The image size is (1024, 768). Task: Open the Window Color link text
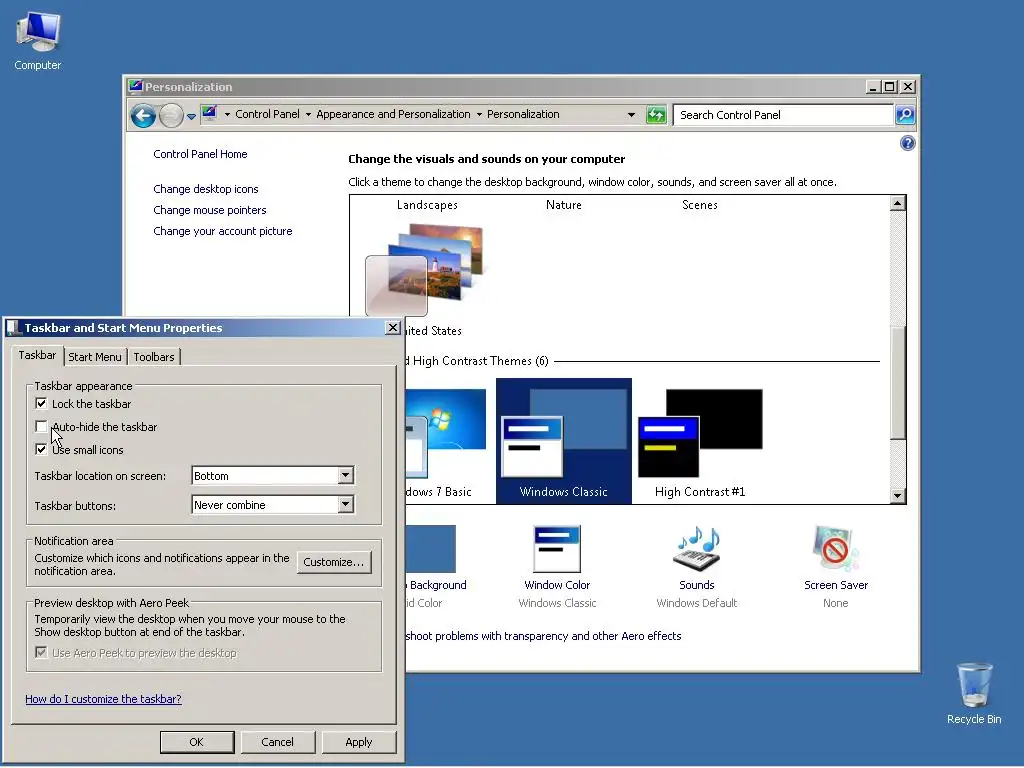pos(557,585)
